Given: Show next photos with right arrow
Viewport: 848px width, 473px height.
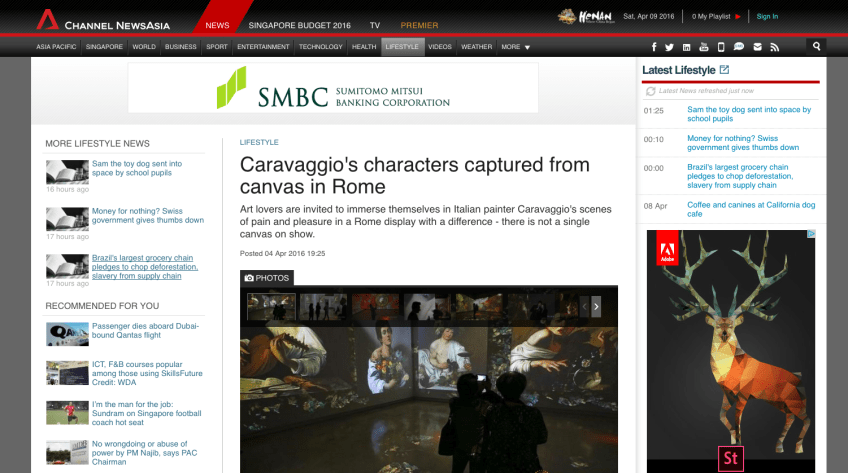Looking at the screenshot, I should (x=596, y=307).
